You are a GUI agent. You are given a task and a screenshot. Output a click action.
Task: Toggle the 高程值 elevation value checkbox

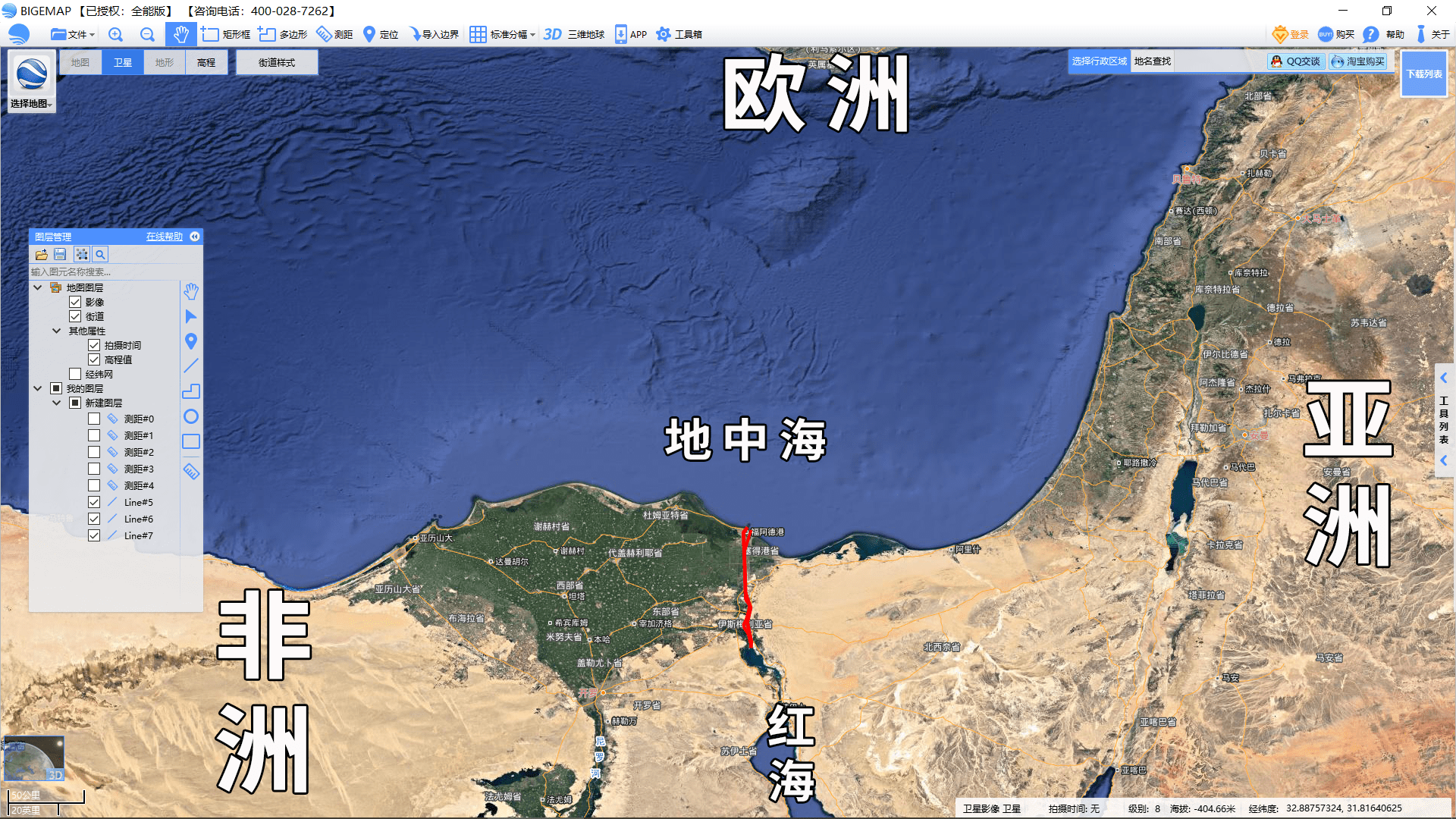click(x=94, y=359)
